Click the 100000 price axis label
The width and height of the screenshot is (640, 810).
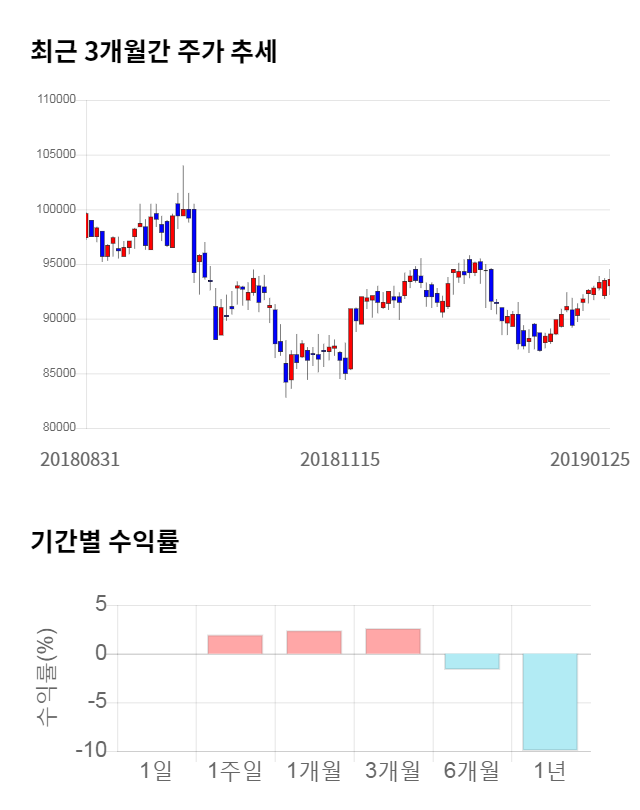56,209
